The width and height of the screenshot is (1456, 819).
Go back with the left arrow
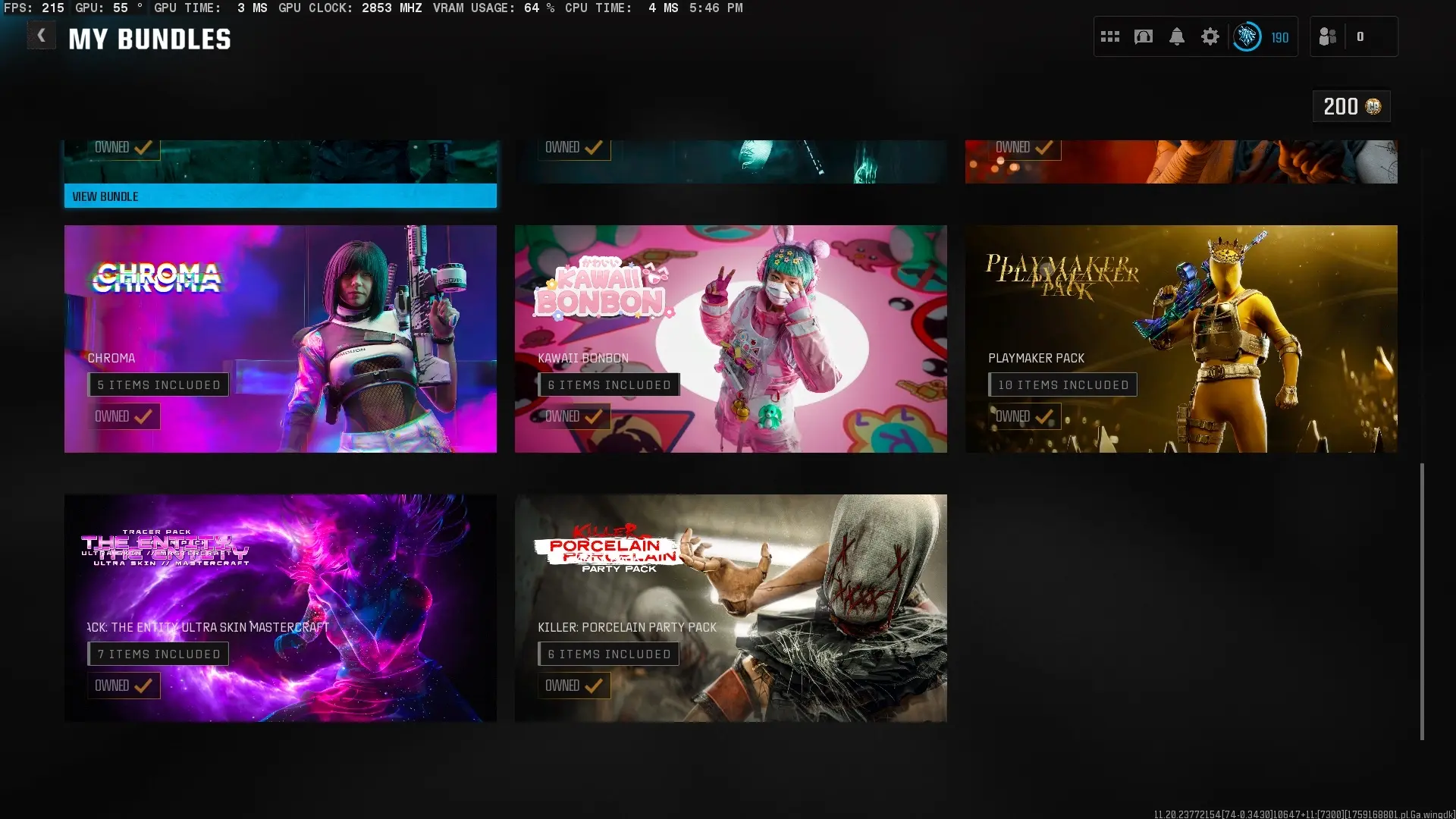point(41,35)
